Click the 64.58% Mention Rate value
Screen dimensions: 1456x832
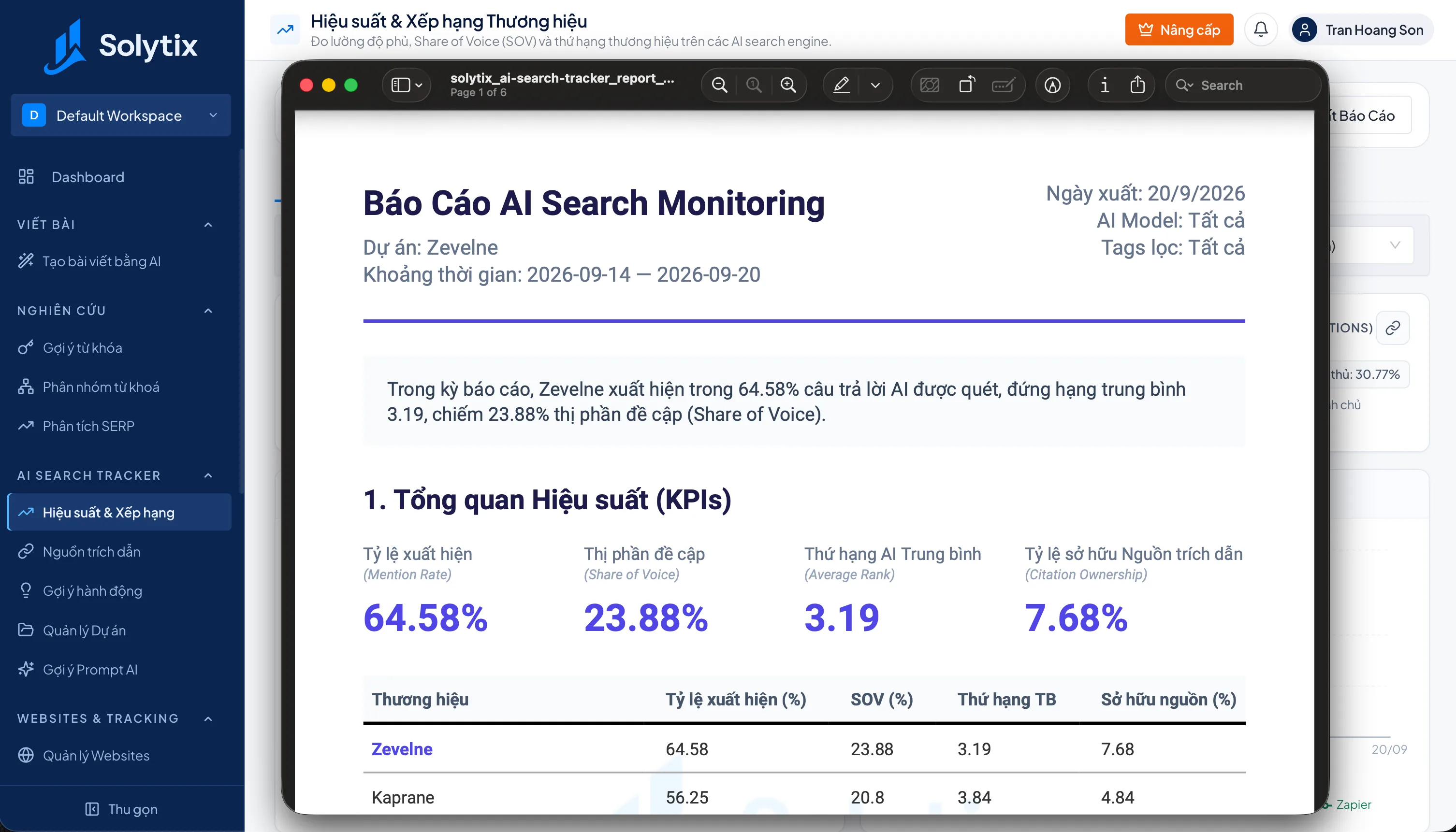pos(425,618)
